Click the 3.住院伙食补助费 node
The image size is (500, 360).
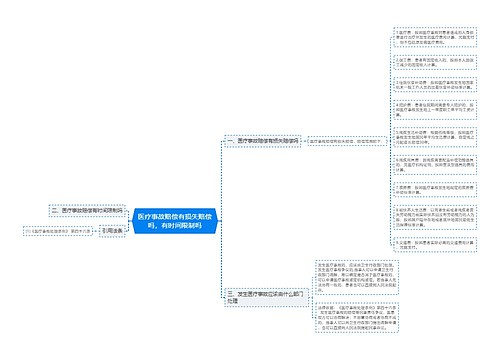(435, 85)
